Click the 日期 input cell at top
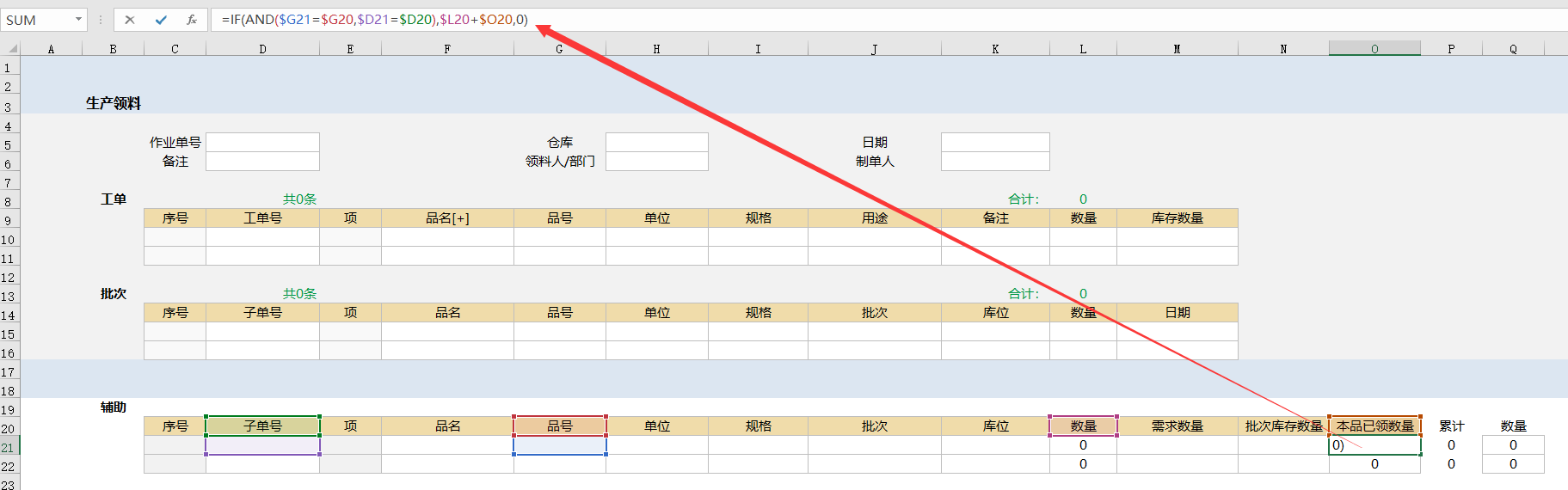 pyautogui.click(x=995, y=142)
